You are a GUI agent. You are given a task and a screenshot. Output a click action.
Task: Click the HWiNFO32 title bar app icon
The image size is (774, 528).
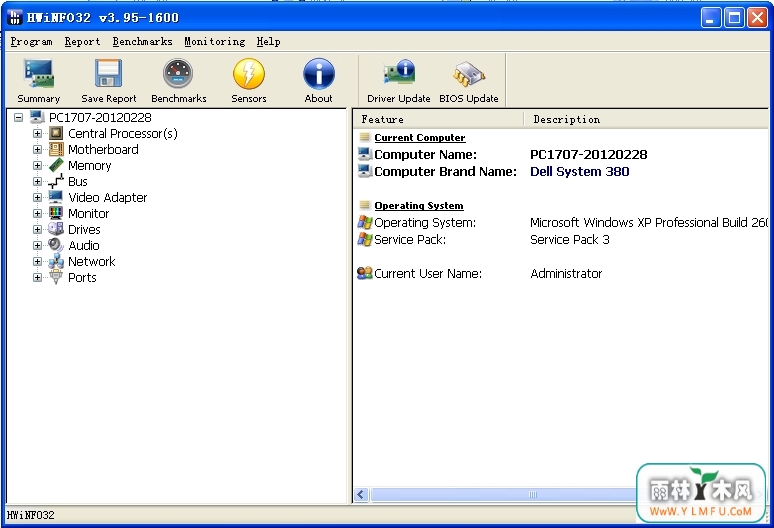pyautogui.click(x=15, y=18)
